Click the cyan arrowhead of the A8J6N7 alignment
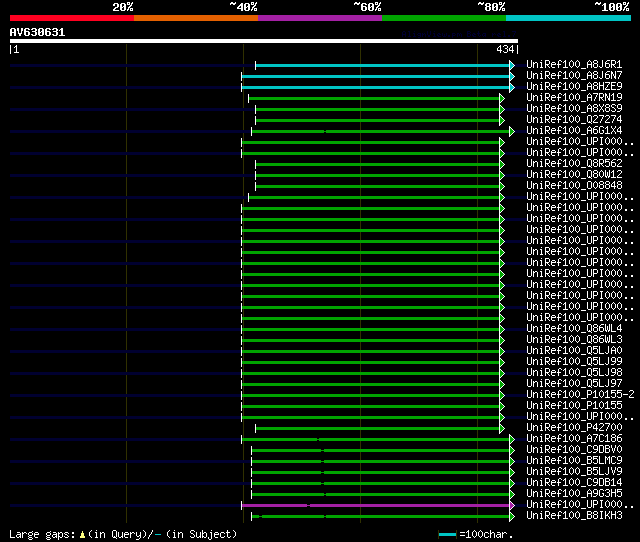The image size is (640, 542). point(512,76)
